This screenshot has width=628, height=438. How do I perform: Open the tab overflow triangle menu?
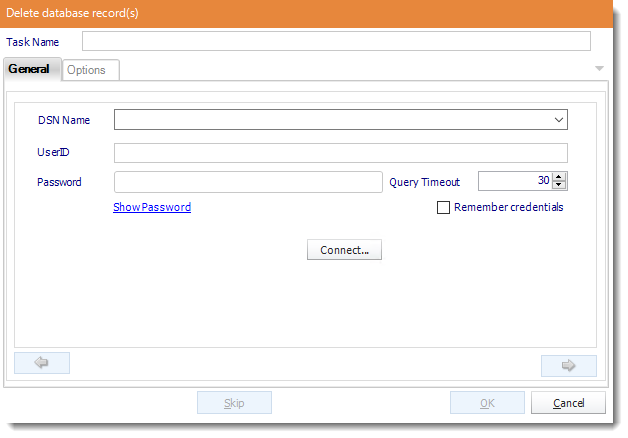[599, 68]
